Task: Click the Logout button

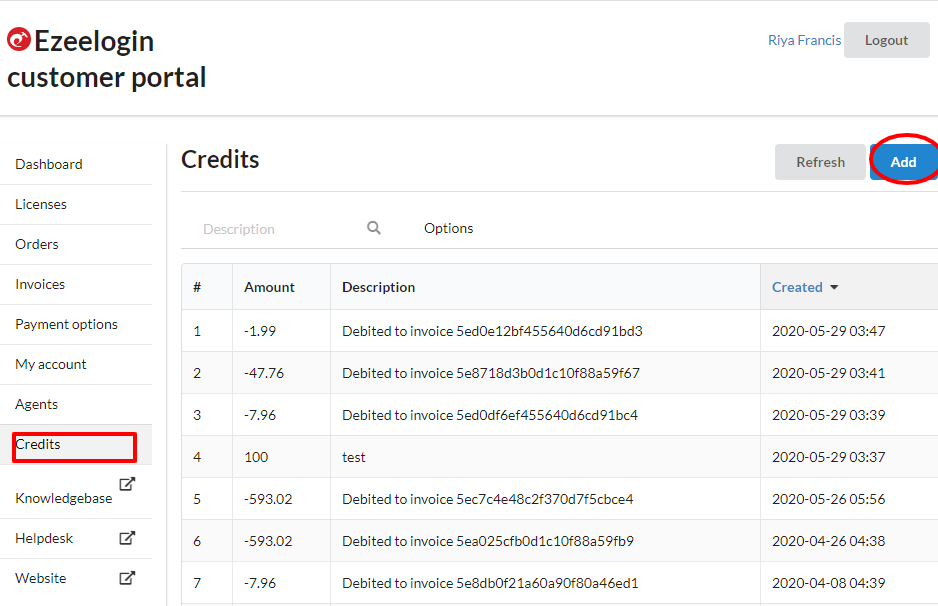Action: (x=887, y=40)
